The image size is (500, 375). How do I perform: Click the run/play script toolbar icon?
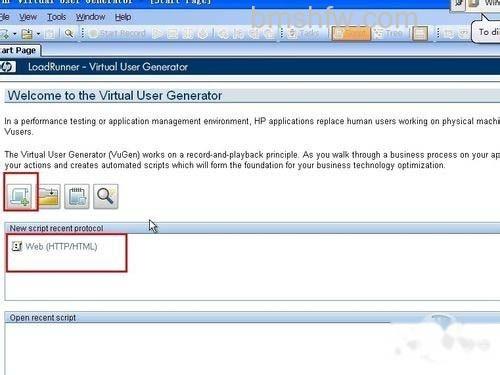(x=157, y=33)
